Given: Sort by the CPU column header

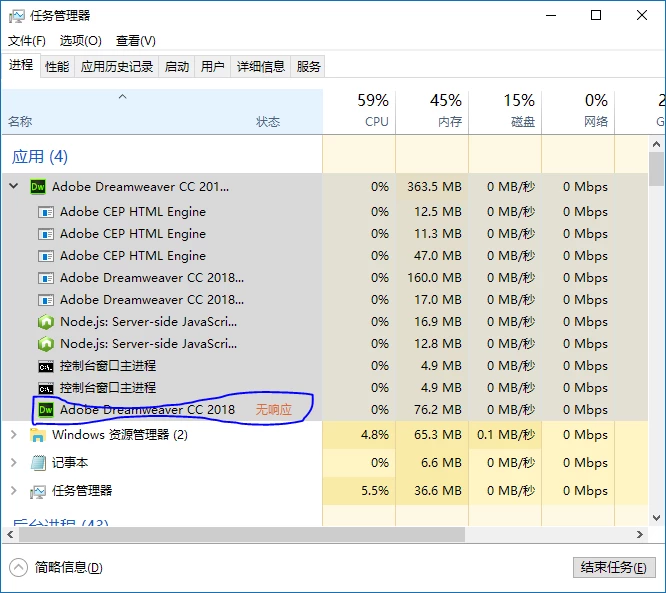Looking at the screenshot, I should [359, 111].
